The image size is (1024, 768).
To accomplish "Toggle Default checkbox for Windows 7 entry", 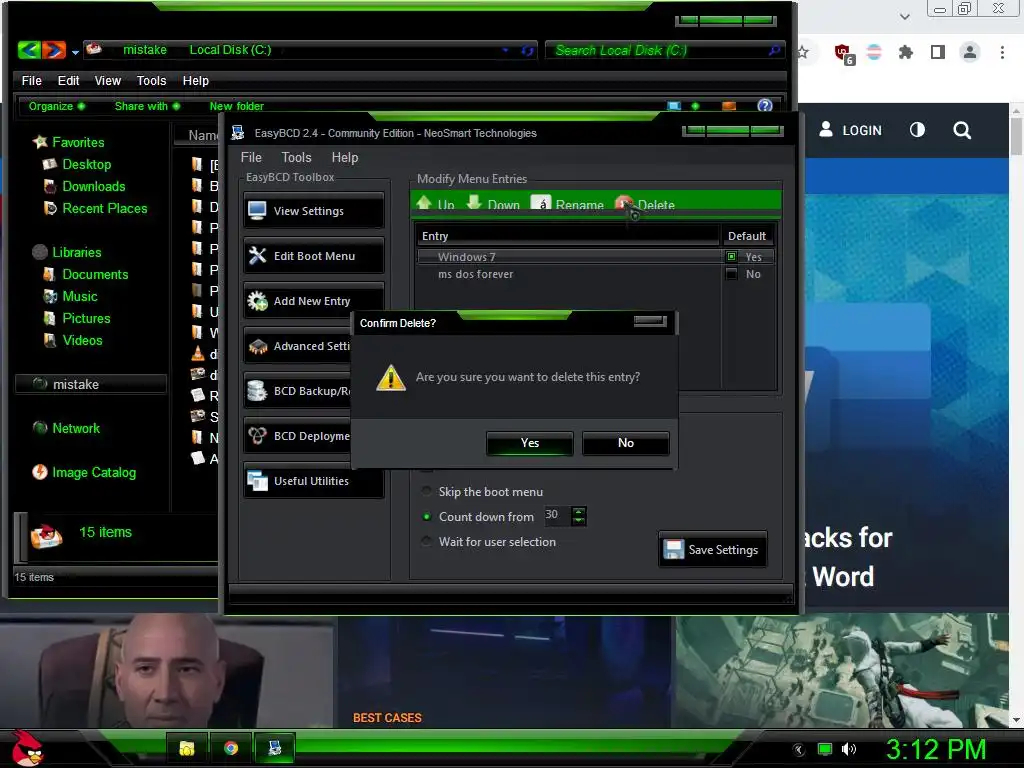I will coord(731,257).
